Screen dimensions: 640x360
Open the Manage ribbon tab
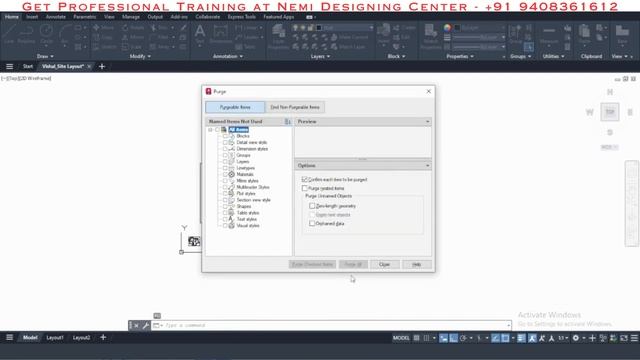131,17
